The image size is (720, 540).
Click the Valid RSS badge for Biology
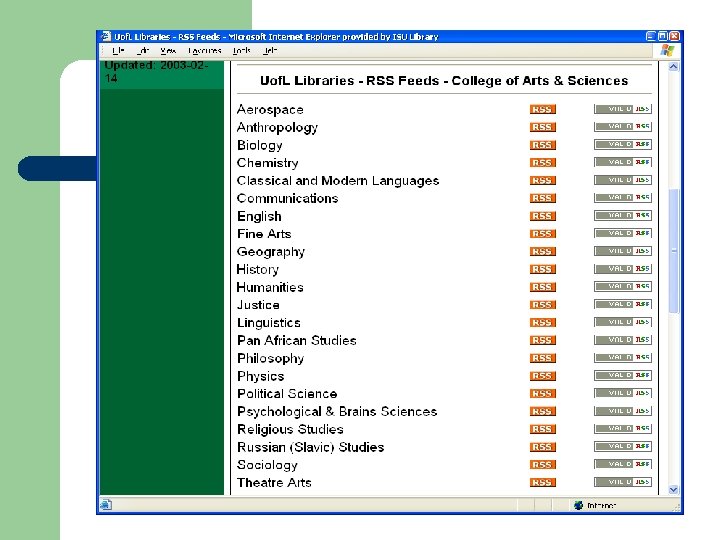click(623, 145)
